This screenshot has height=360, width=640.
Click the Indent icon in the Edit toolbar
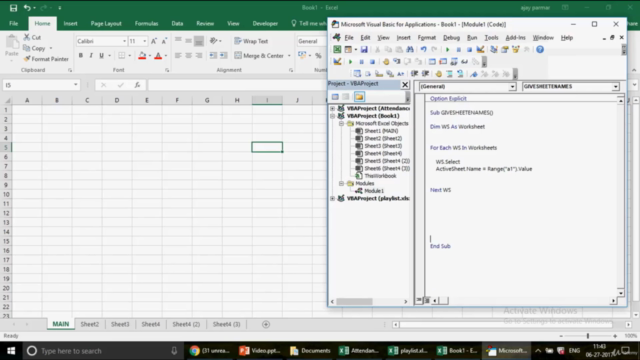(414, 73)
